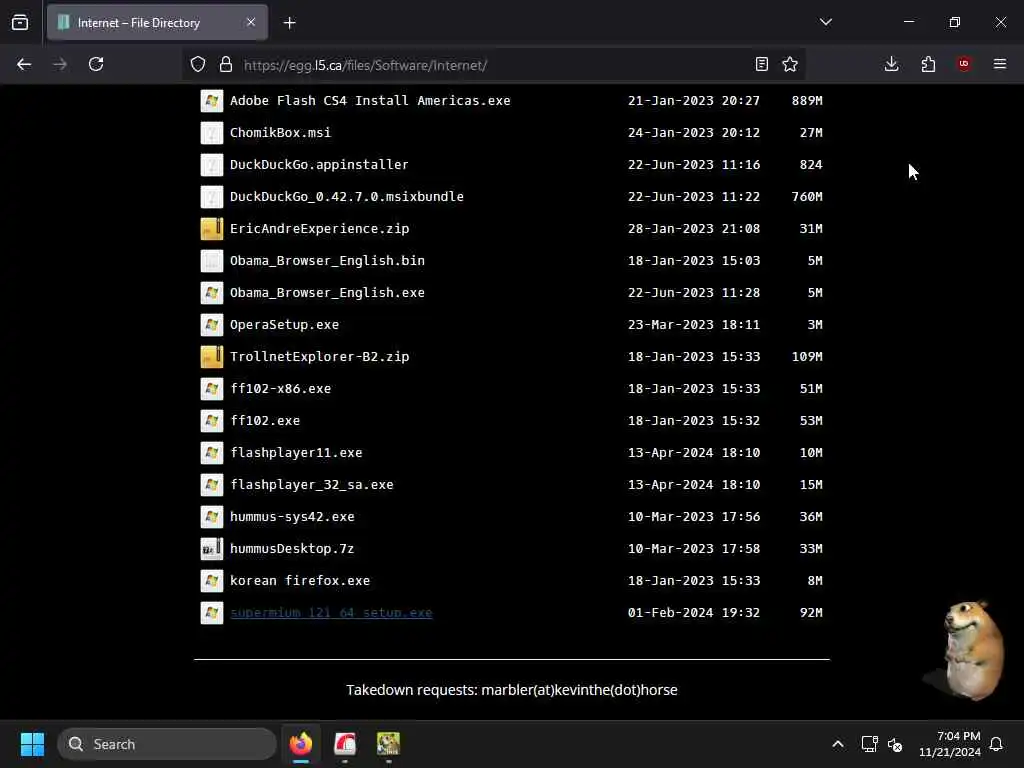
Task: Bookmark this page with the star
Action: click(790, 64)
